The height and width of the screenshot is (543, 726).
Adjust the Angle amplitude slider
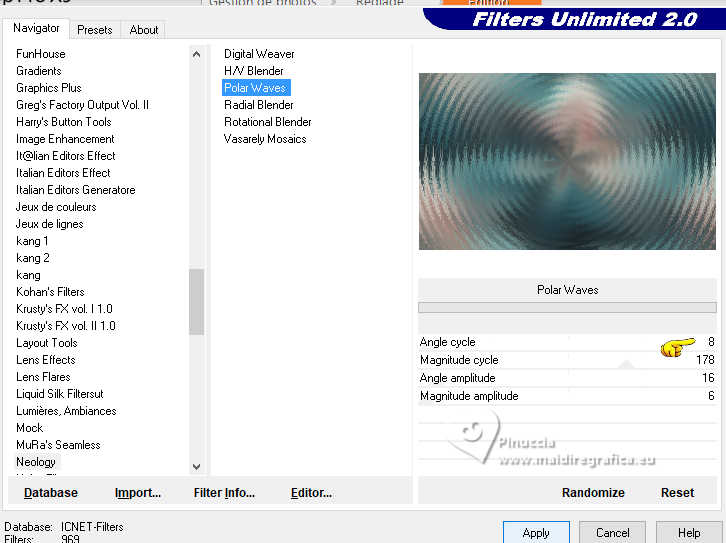567,378
